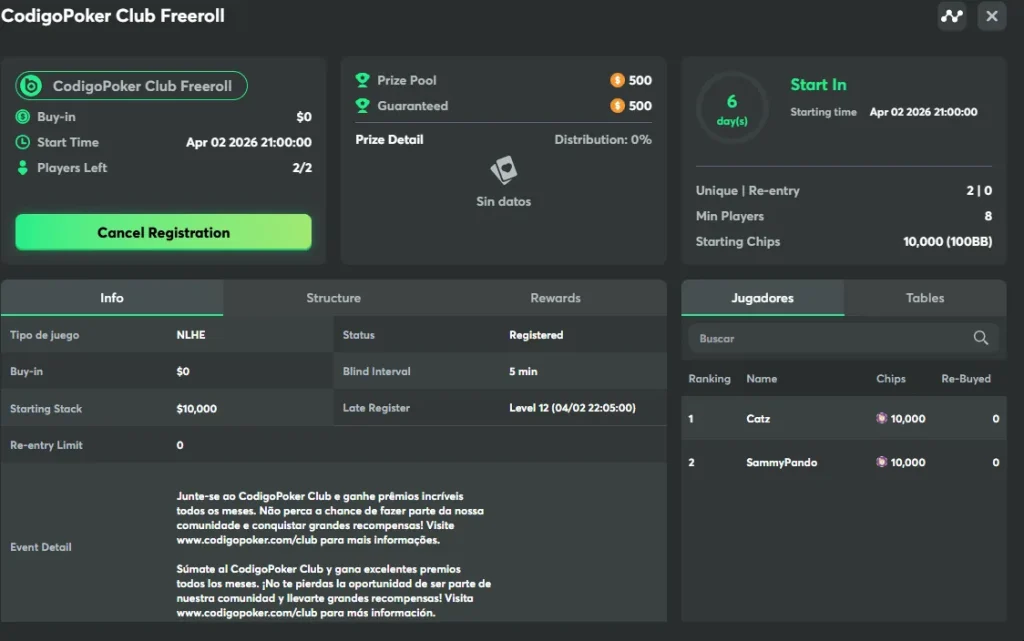1024x641 pixels.
Task: Click the Prize Pool trophy icon
Action: 362,80
